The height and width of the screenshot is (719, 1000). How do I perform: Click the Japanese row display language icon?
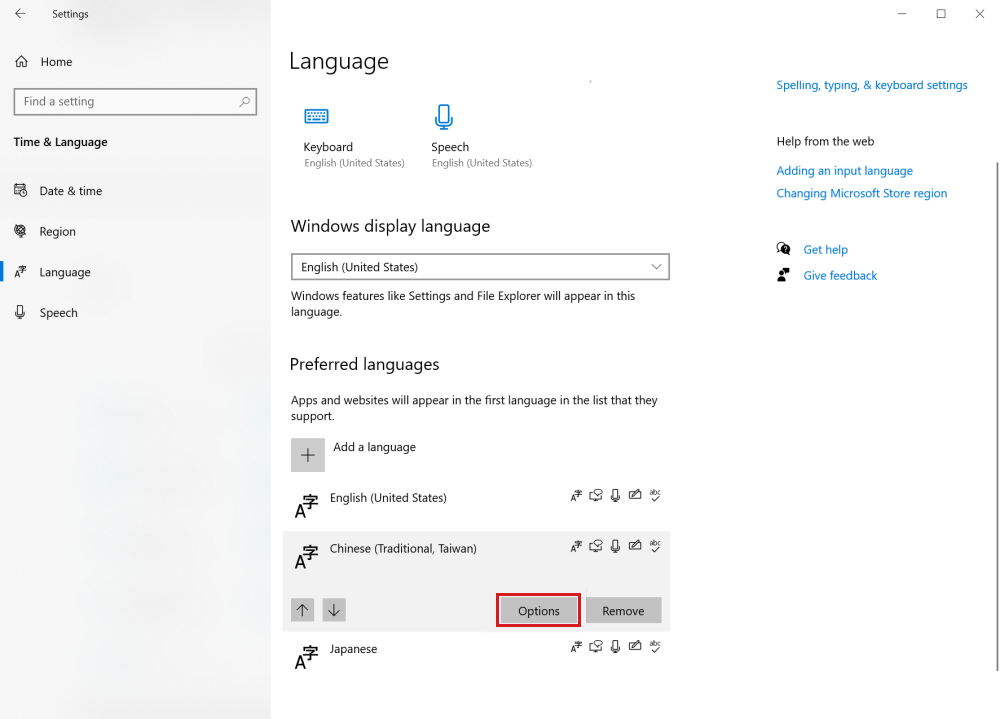577,647
